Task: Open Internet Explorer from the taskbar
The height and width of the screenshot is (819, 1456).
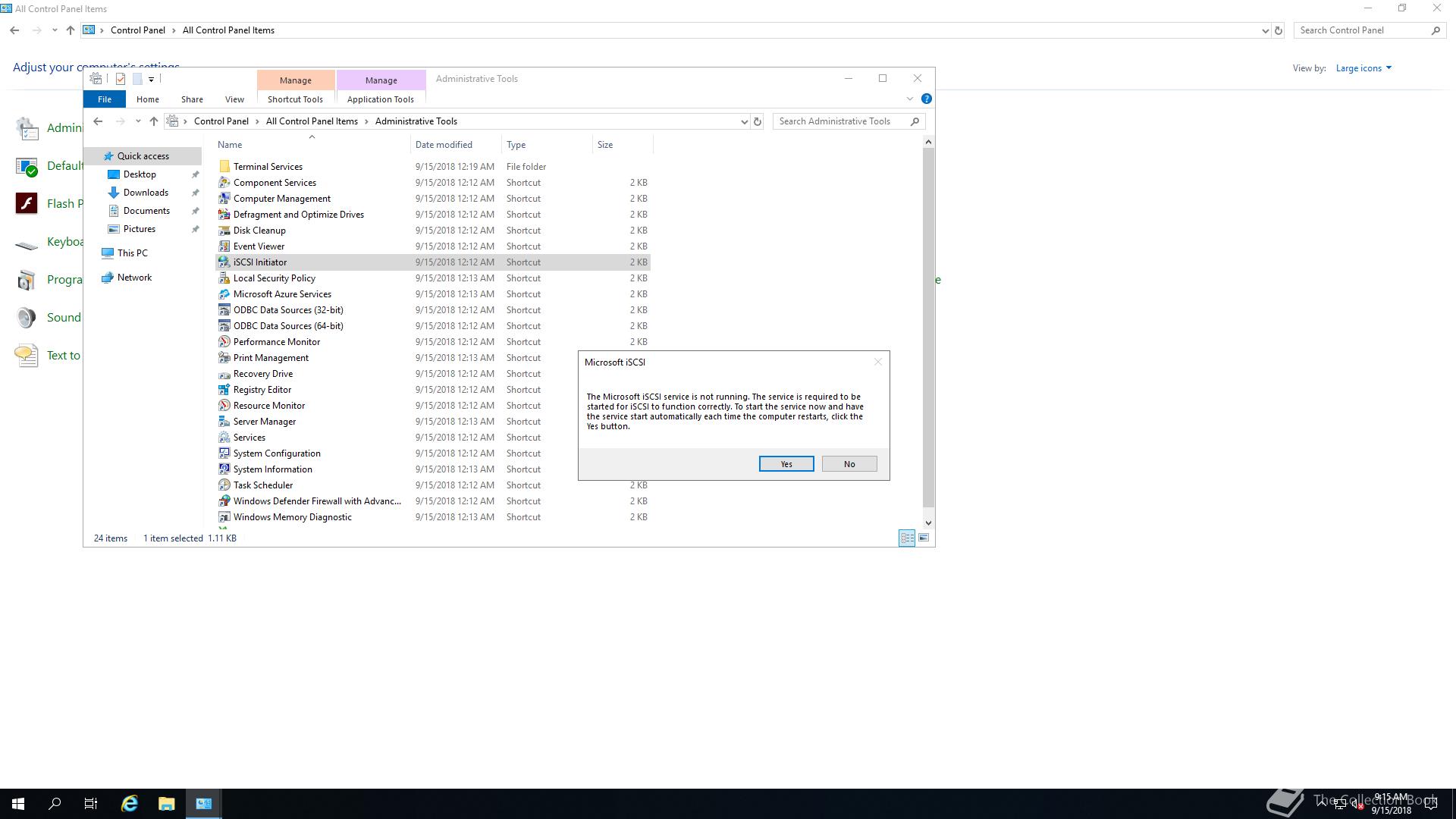Action: [130, 804]
